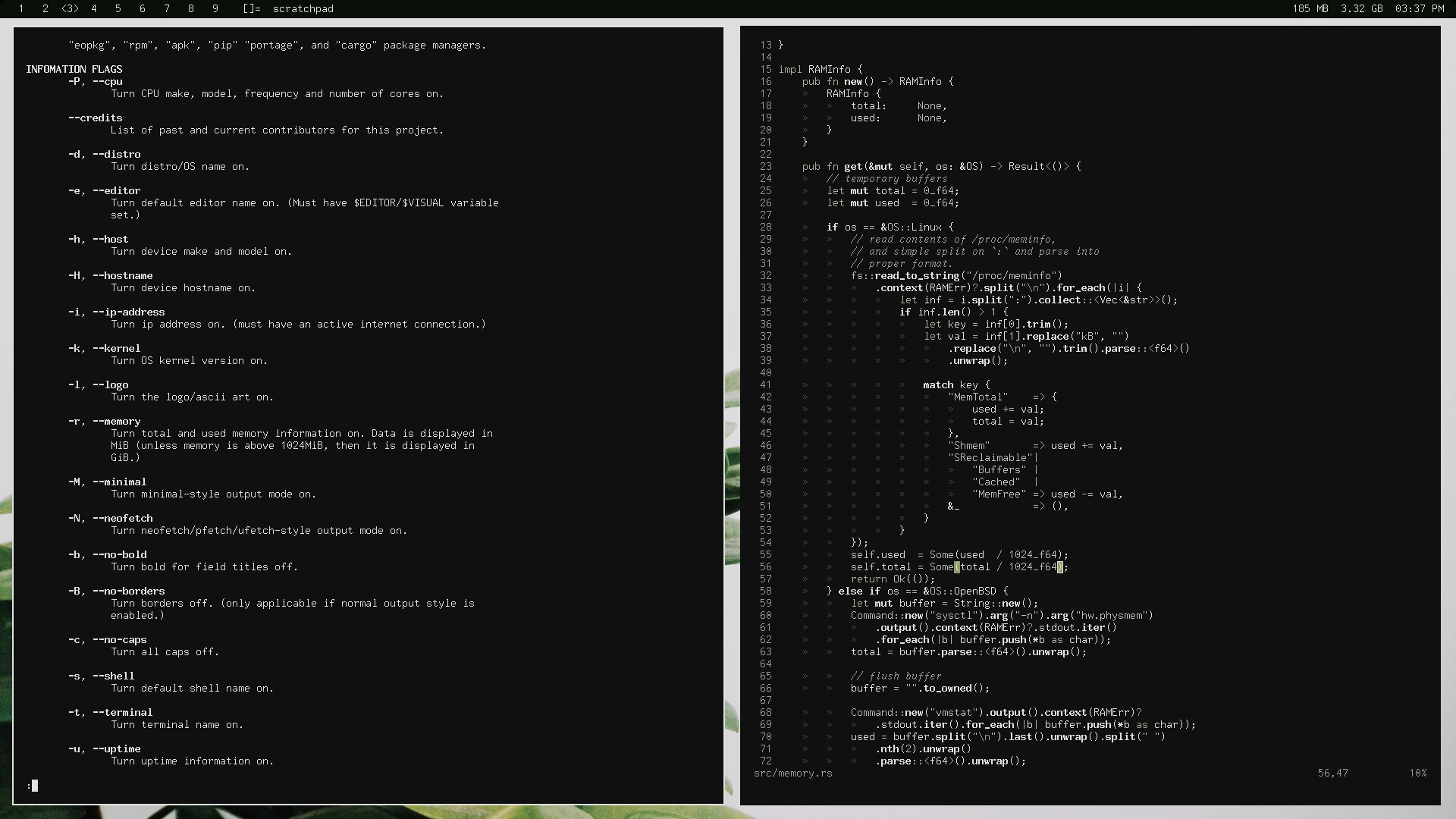The height and width of the screenshot is (819, 1456).
Task: Switch to workspace tag 1
Action: coord(21,8)
